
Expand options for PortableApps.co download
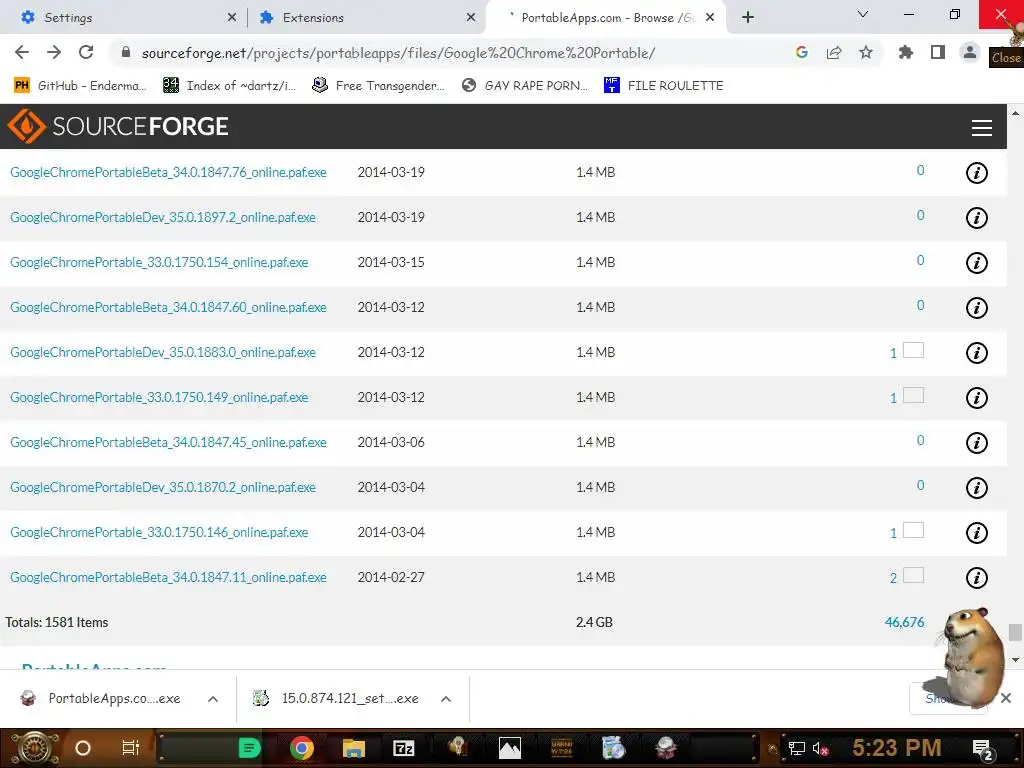(x=213, y=699)
